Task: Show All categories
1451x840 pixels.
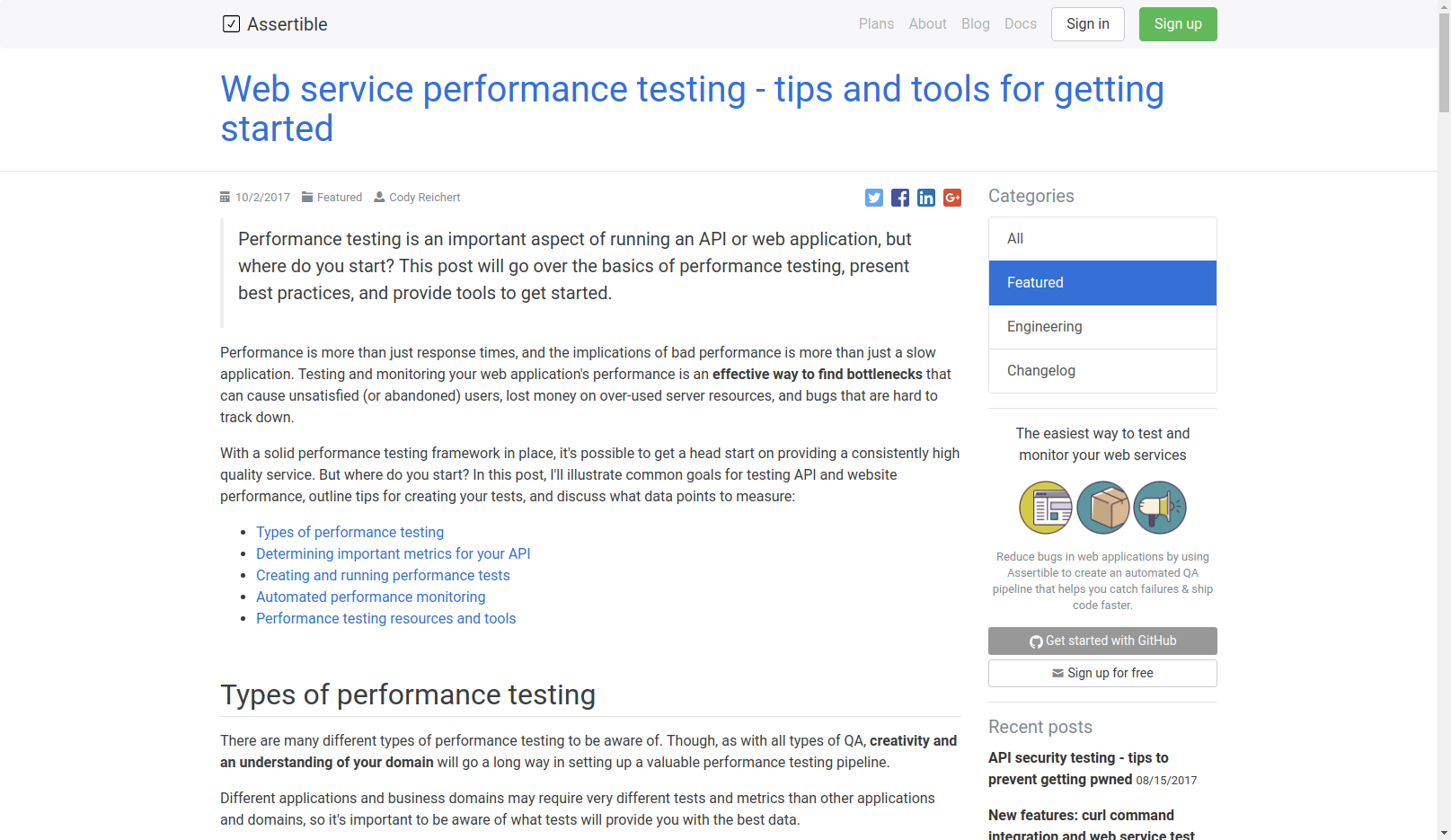Action: 1102,239
